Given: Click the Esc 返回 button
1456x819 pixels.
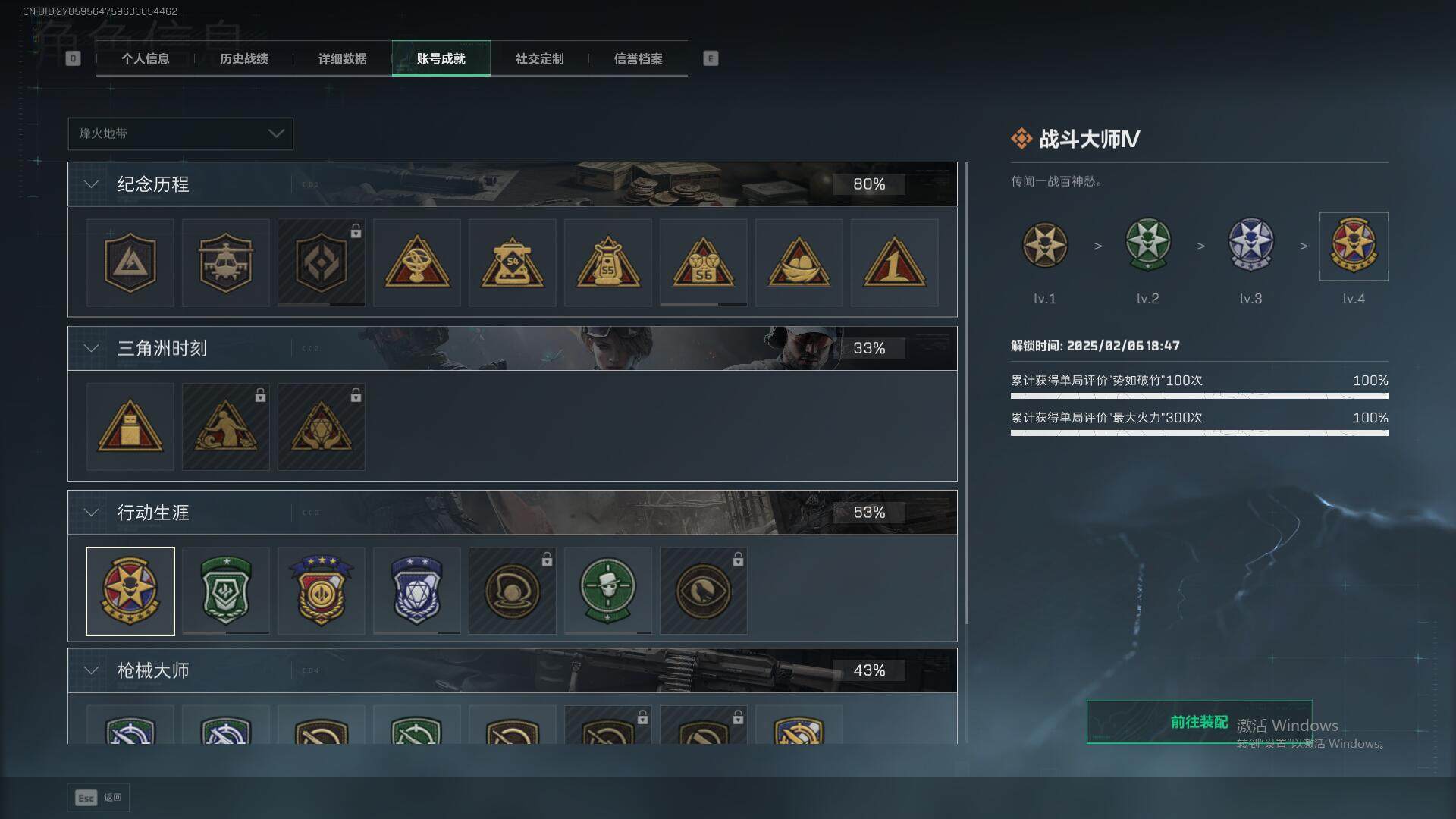Looking at the screenshot, I should point(99,798).
